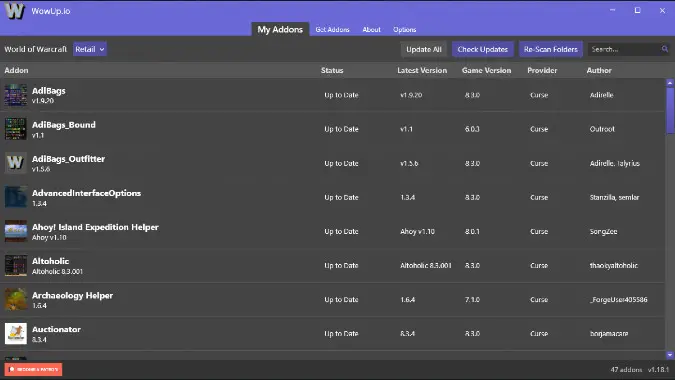Select the AdiBags_Outfitter addon name
675x380 pixels.
[x=68, y=159]
